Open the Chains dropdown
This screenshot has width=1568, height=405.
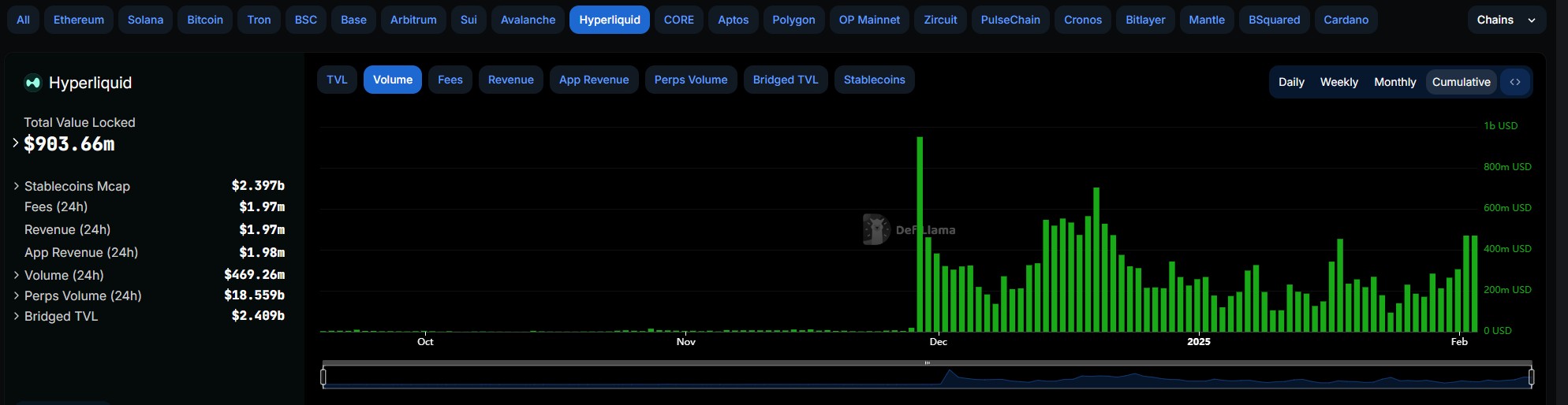pyautogui.click(x=1505, y=20)
